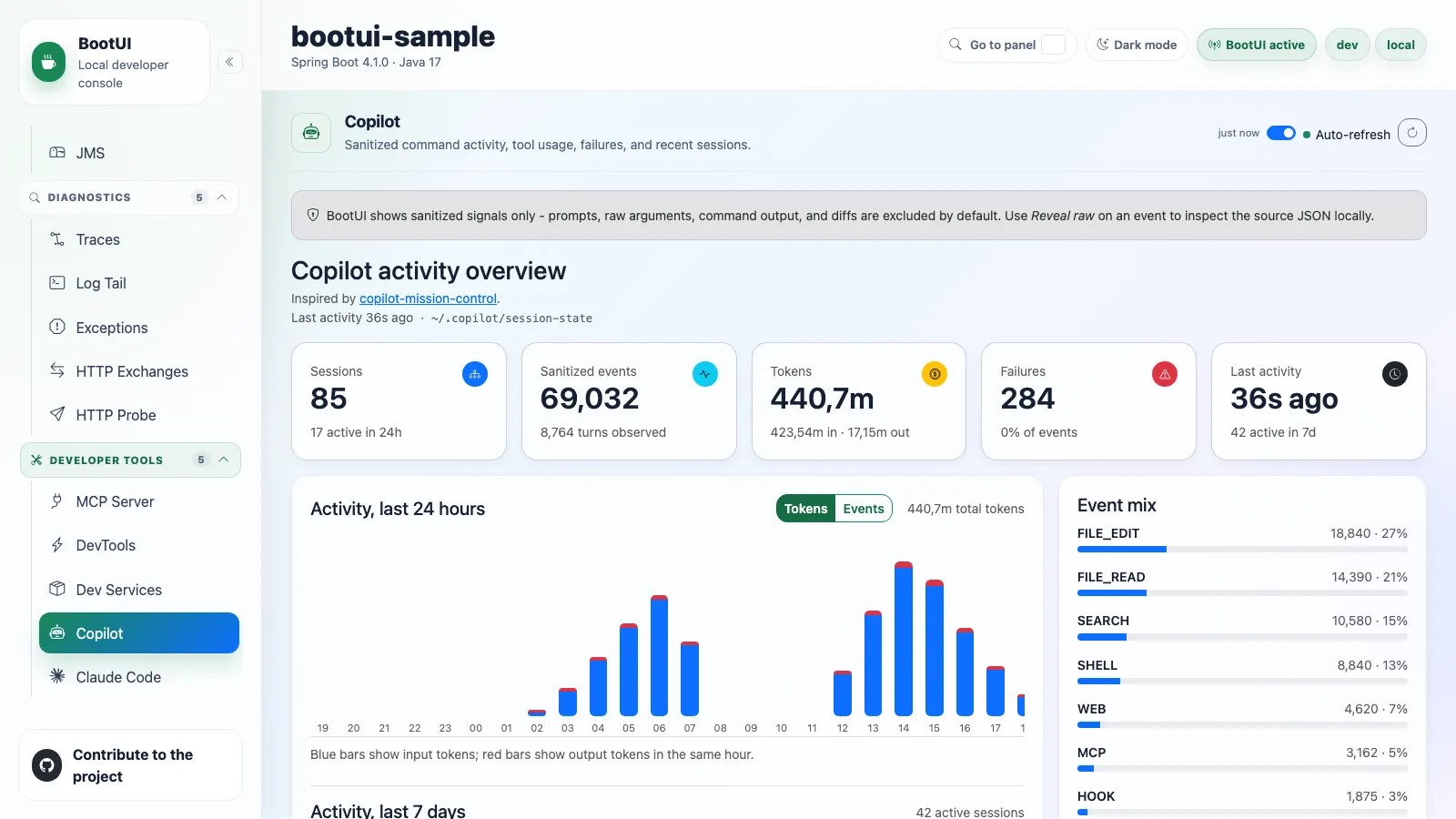Click the Claude Code starburst icon
Screen dimensions: 1456x819
coord(57,676)
